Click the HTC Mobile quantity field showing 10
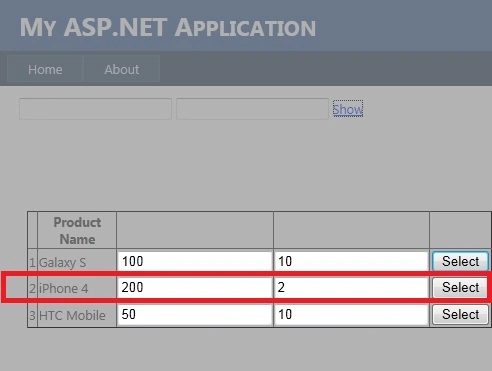The width and height of the screenshot is (492, 371). tap(351, 314)
